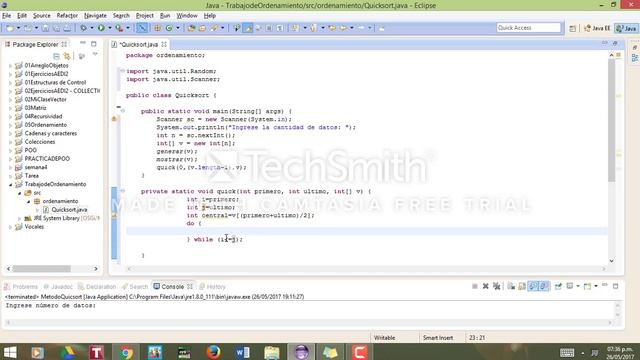Close the Quicksort.java editor tab
Image resolution: width=640 pixels, height=360 pixels.
point(164,44)
